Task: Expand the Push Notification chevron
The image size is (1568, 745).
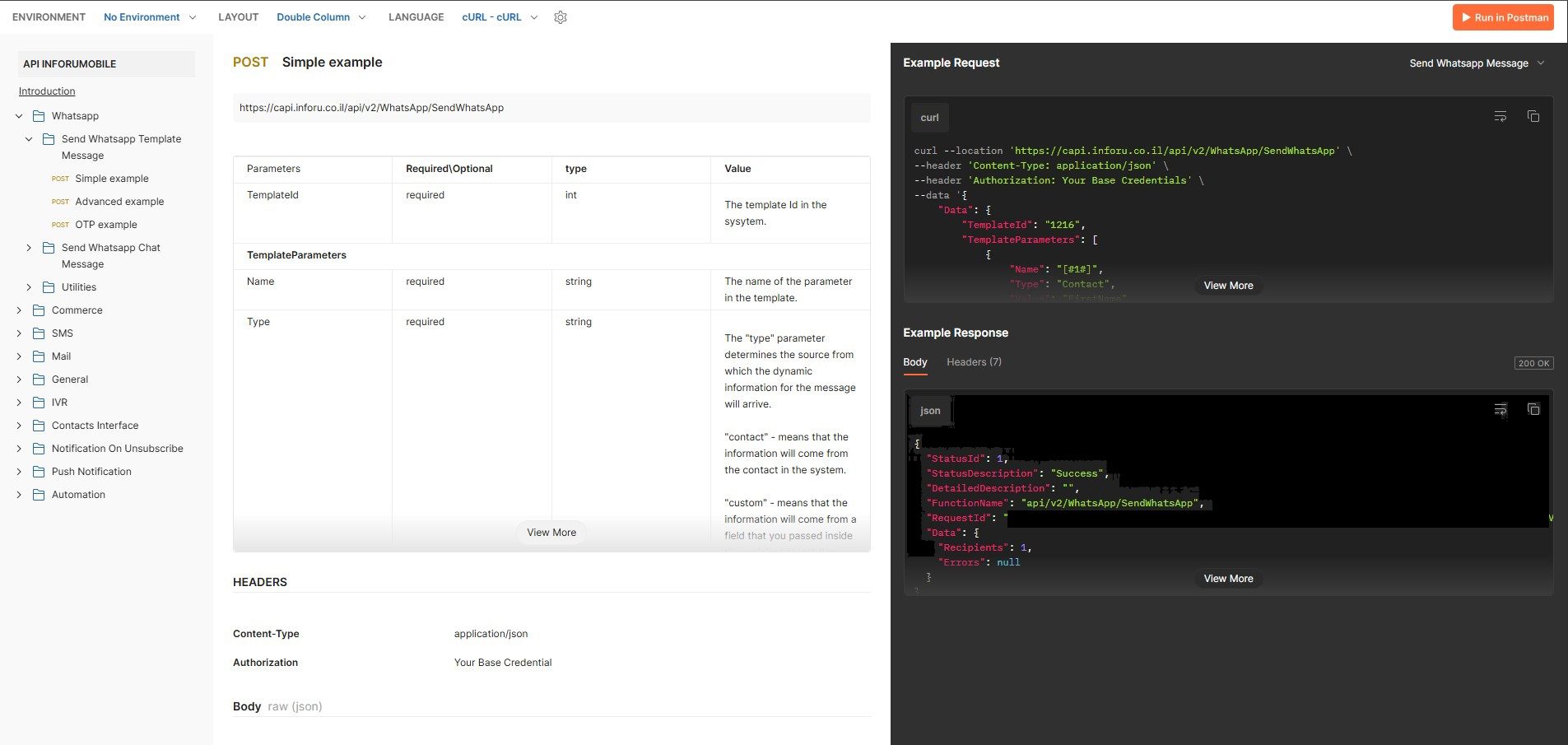Action: pyautogui.click(x=19, y=472)
